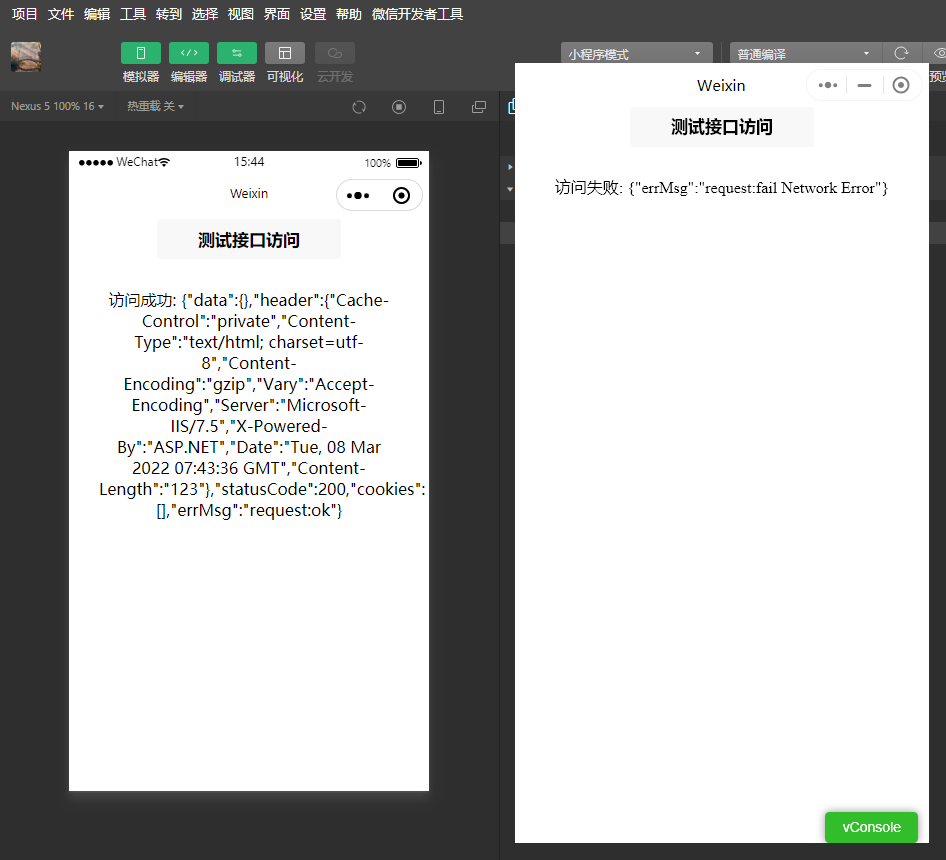Open the 视图 menu

(x=241, y=14)
